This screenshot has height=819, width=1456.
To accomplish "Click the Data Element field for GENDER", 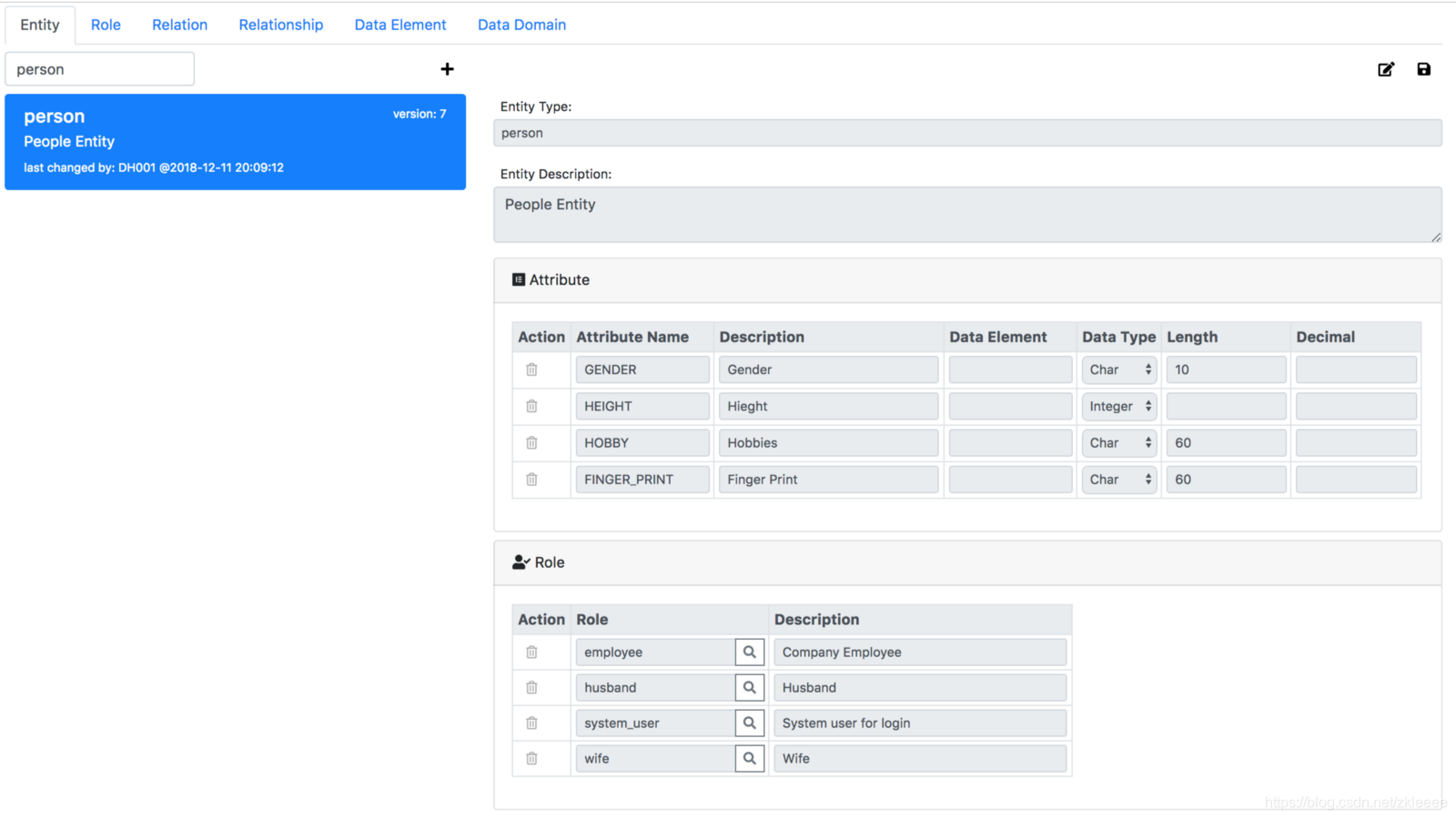I will (x=1010, y=369).
